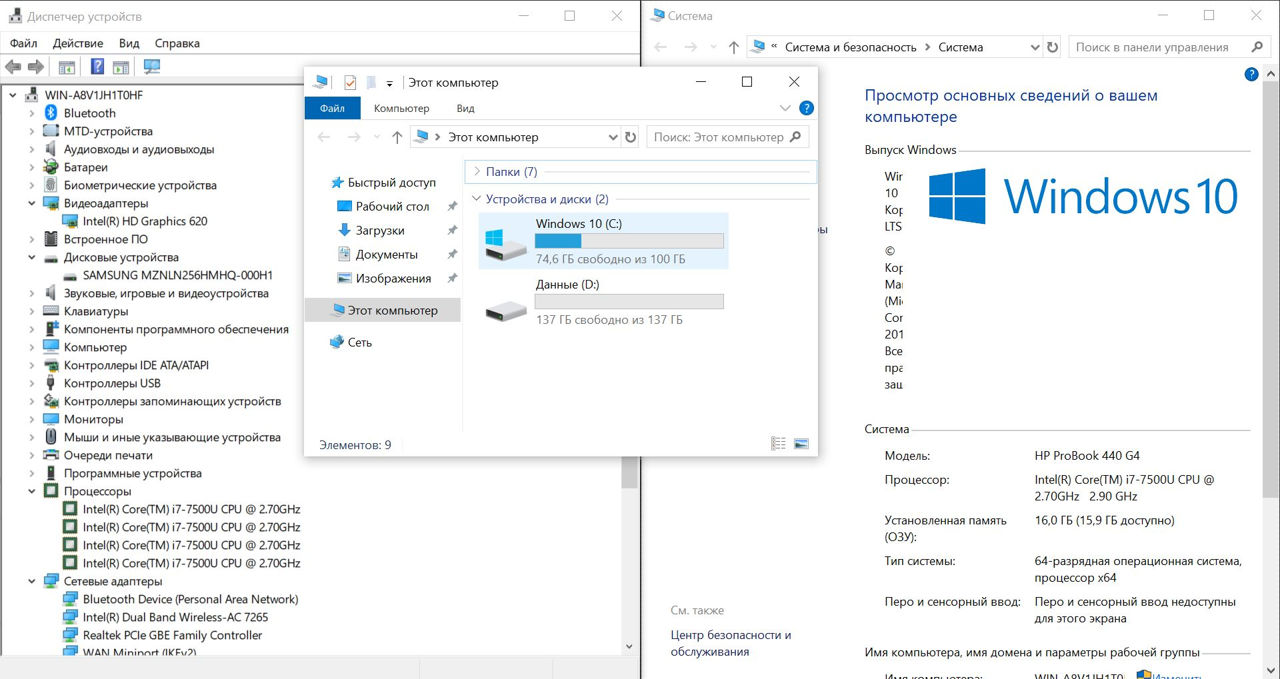Expand the Папки (7) section
Screen dimensions: 1280x679
pos(477,172)
